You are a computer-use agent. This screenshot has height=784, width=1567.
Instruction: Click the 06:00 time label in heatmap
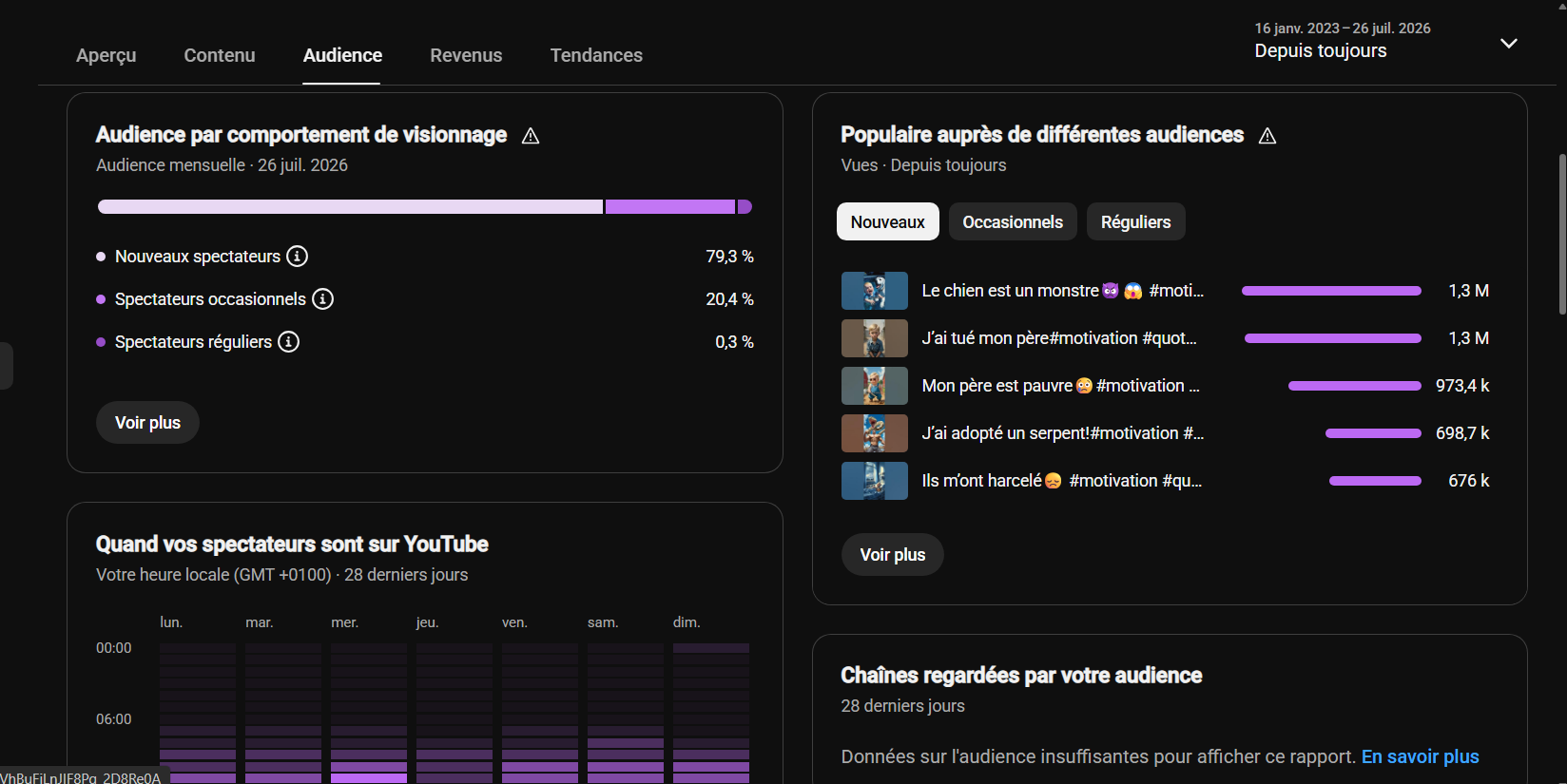[x=114, y=719]
